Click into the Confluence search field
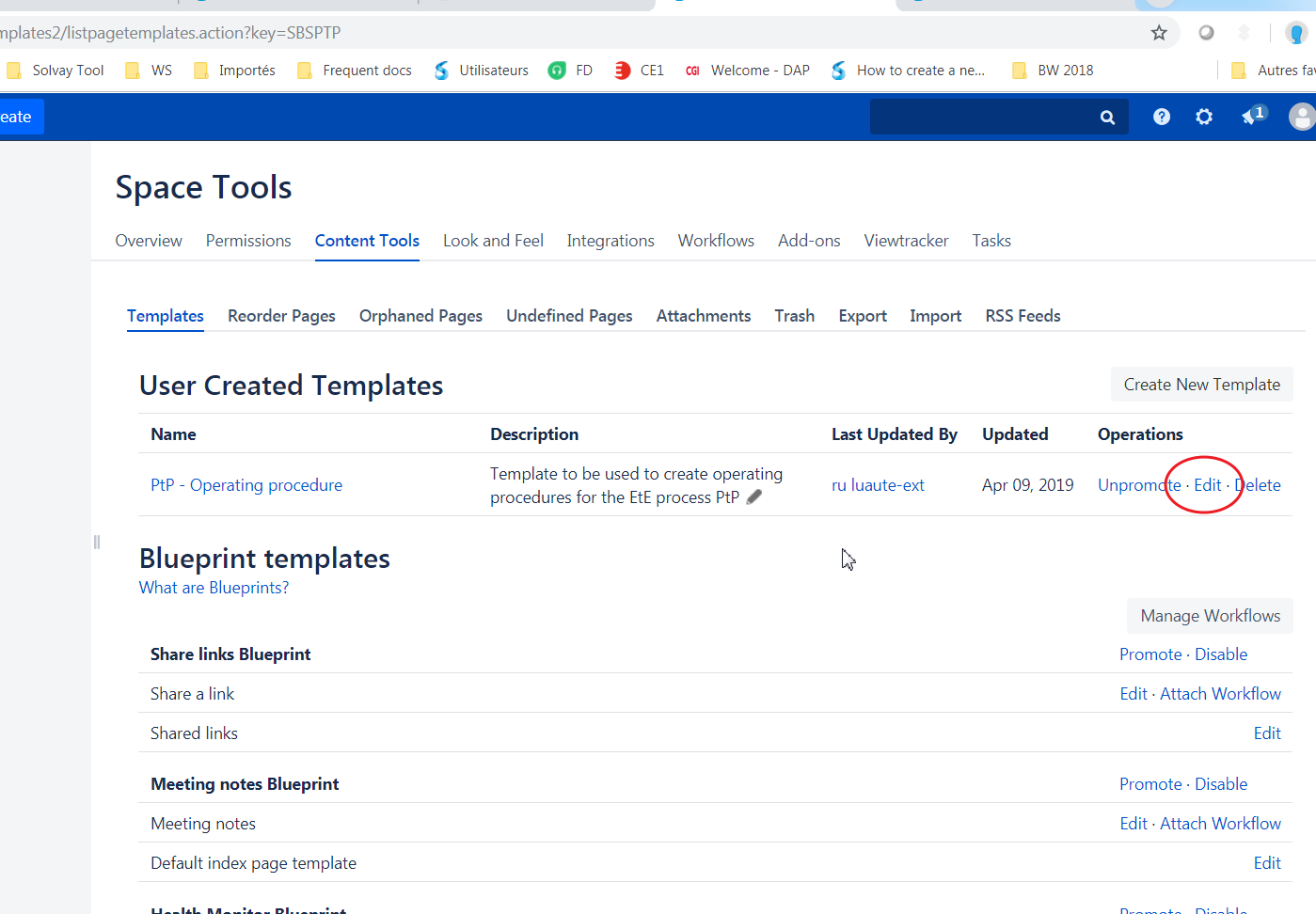The image size is (1316, 914). point(983,118)
